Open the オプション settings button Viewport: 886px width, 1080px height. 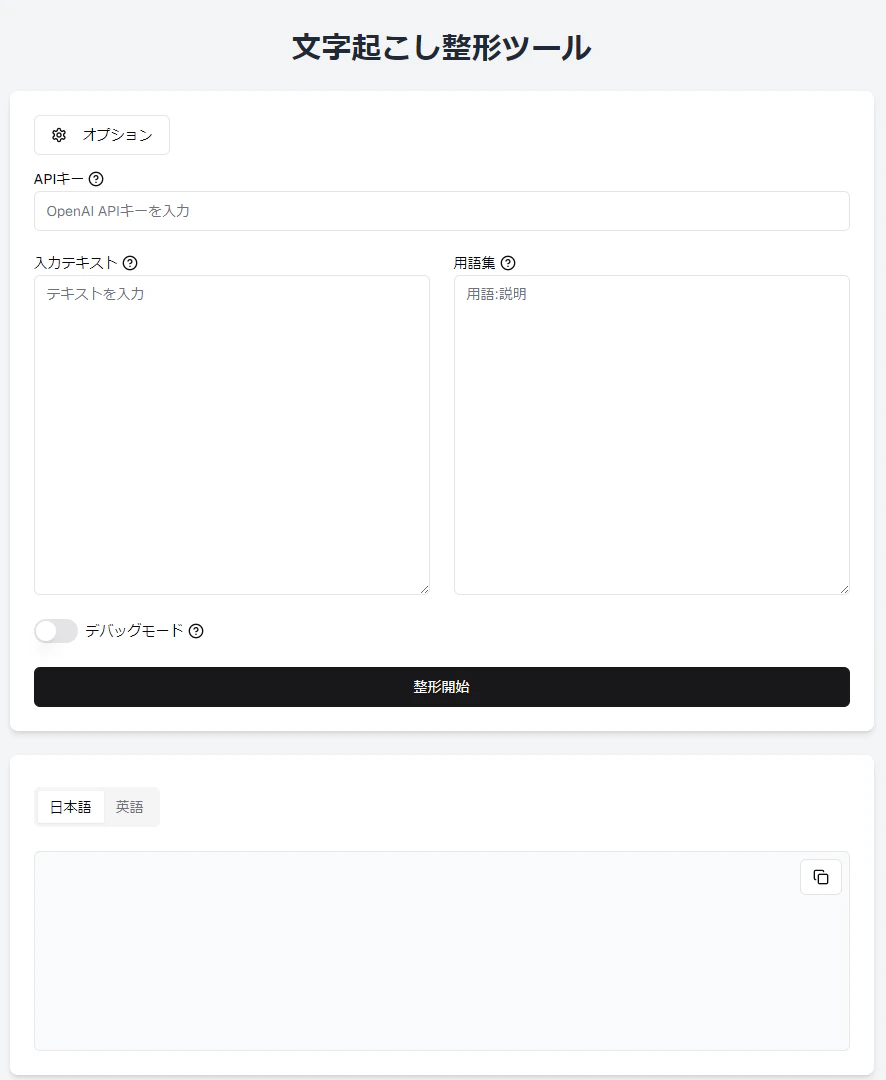[x=102, y=135]
